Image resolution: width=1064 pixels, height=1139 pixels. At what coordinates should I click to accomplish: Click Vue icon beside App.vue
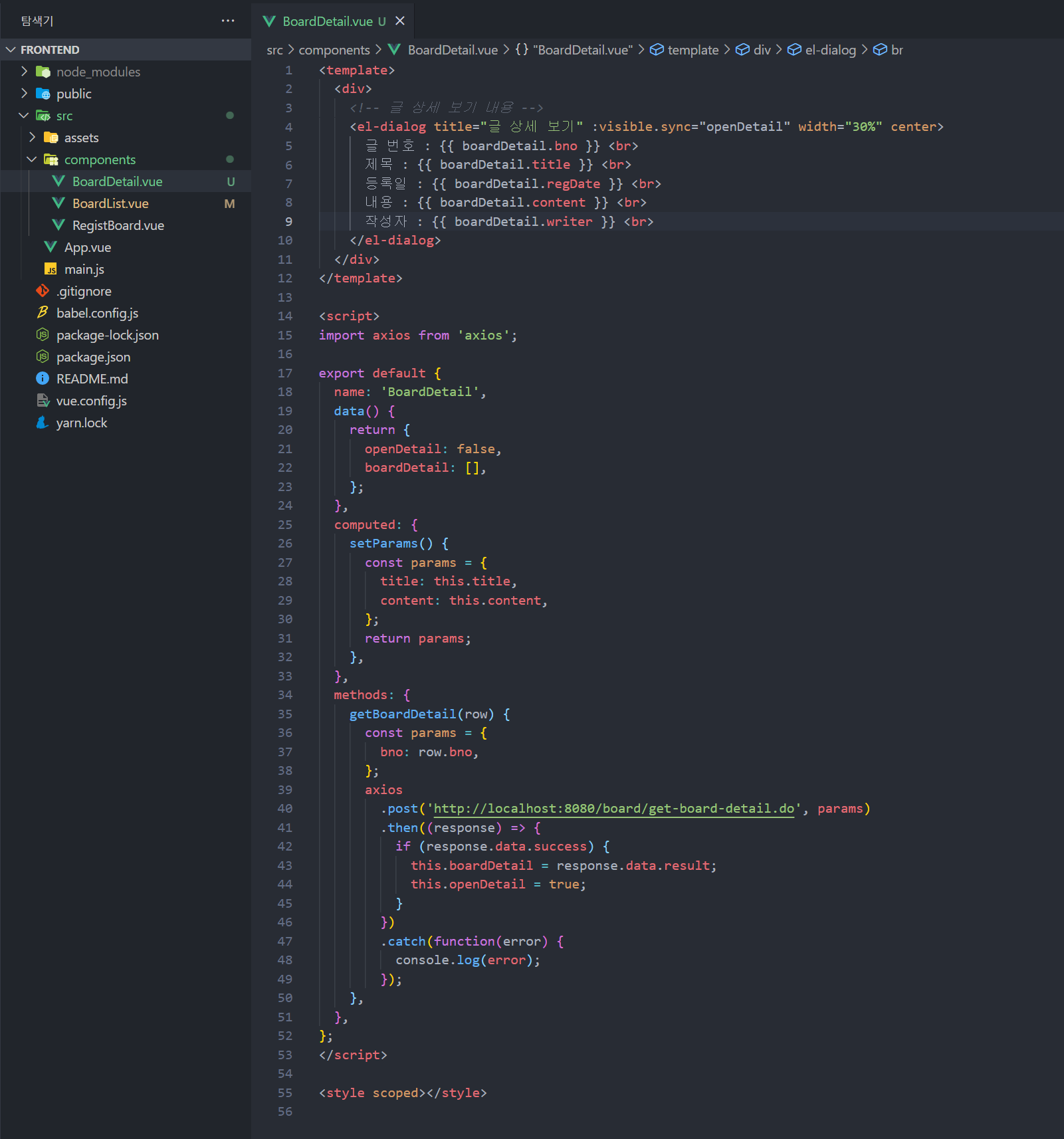click(x=51, y=247)
